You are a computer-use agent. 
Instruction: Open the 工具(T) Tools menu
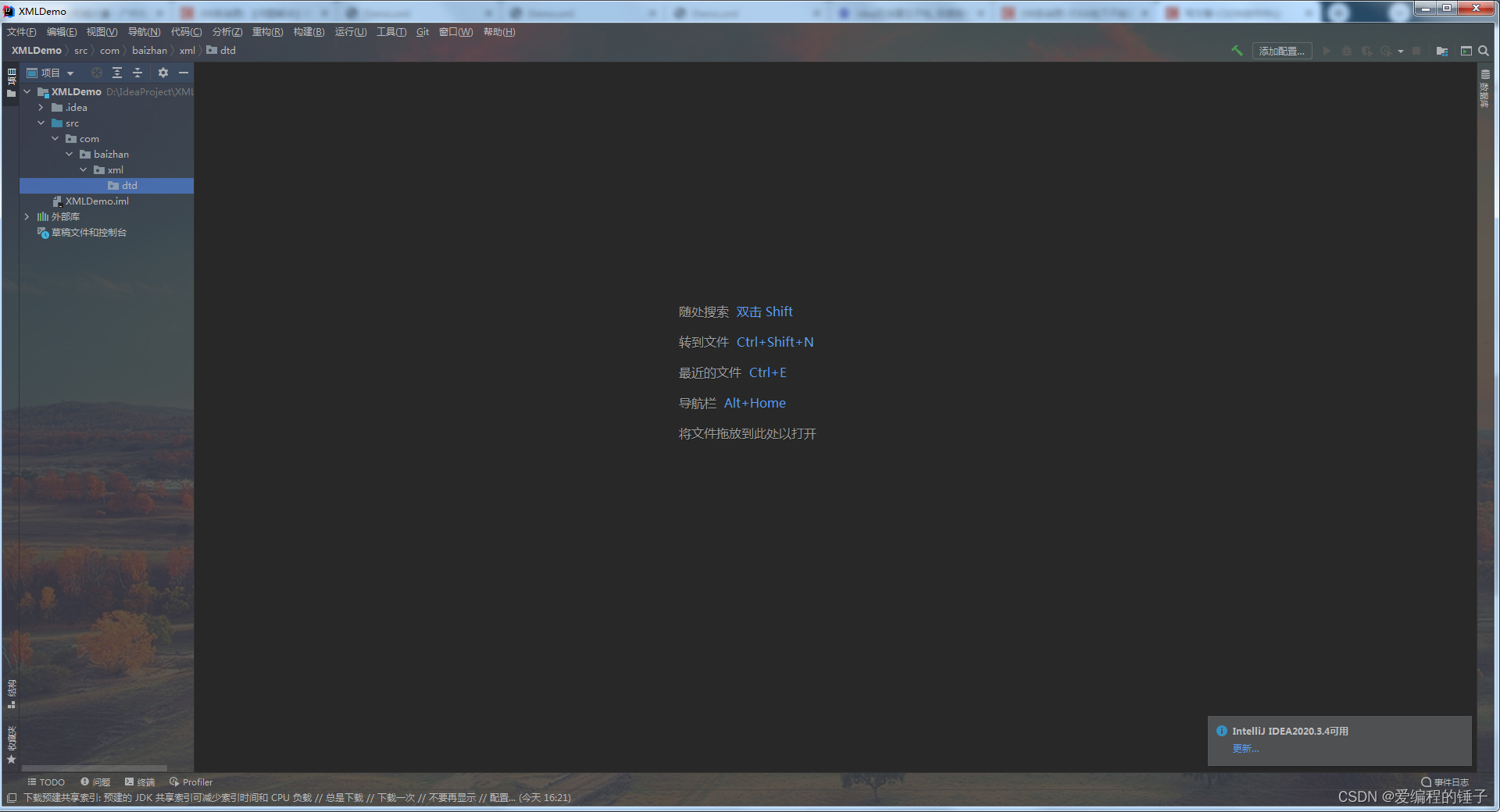391,32
